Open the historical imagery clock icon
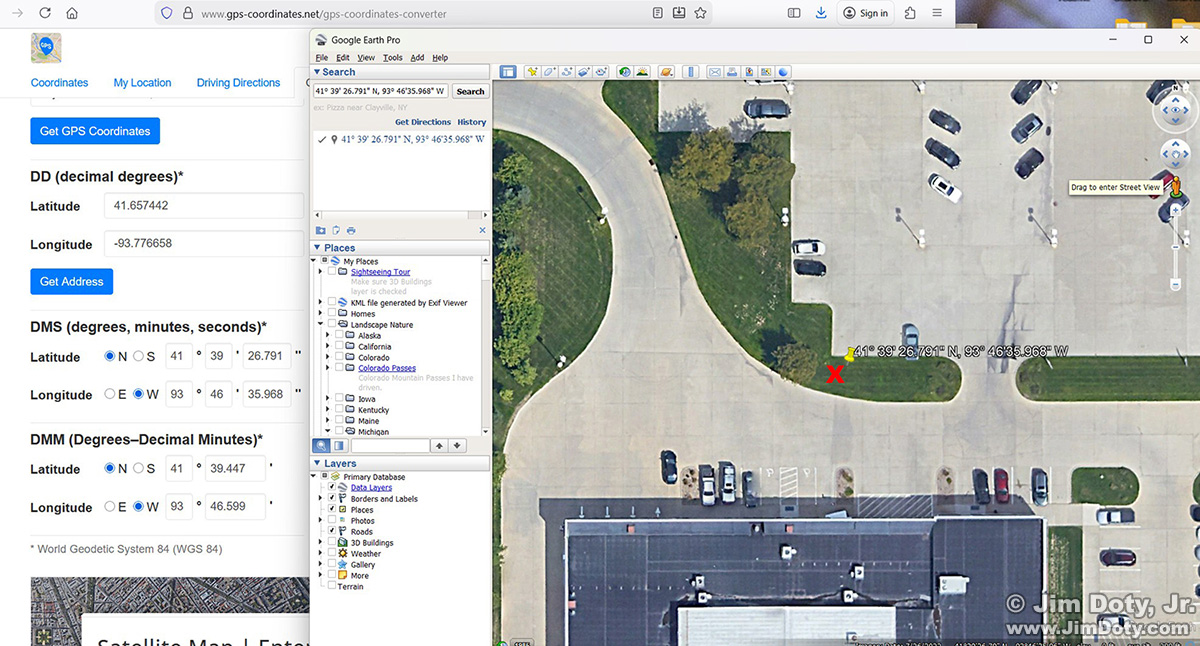This screenshot has width=1200, height=646. coord(624,72)
